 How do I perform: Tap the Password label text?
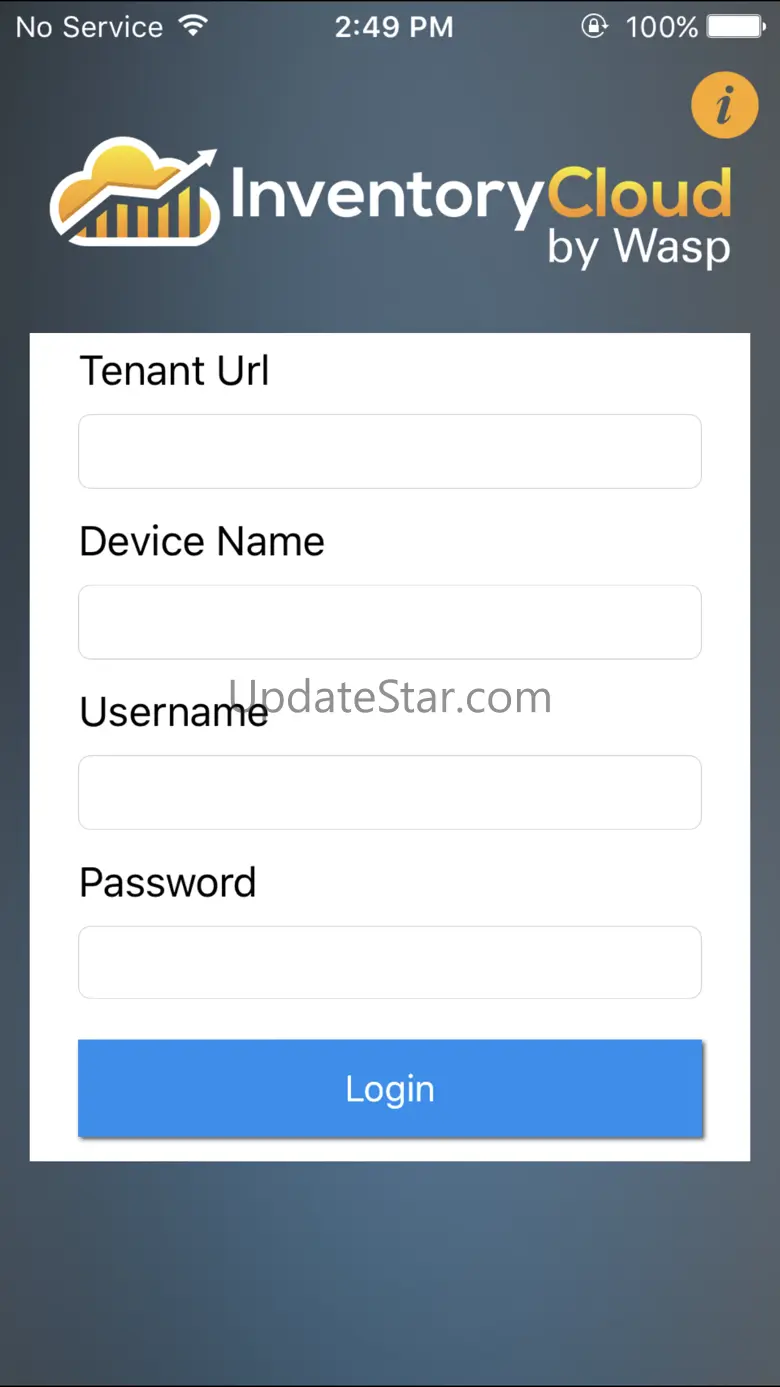tap(168, 883)
